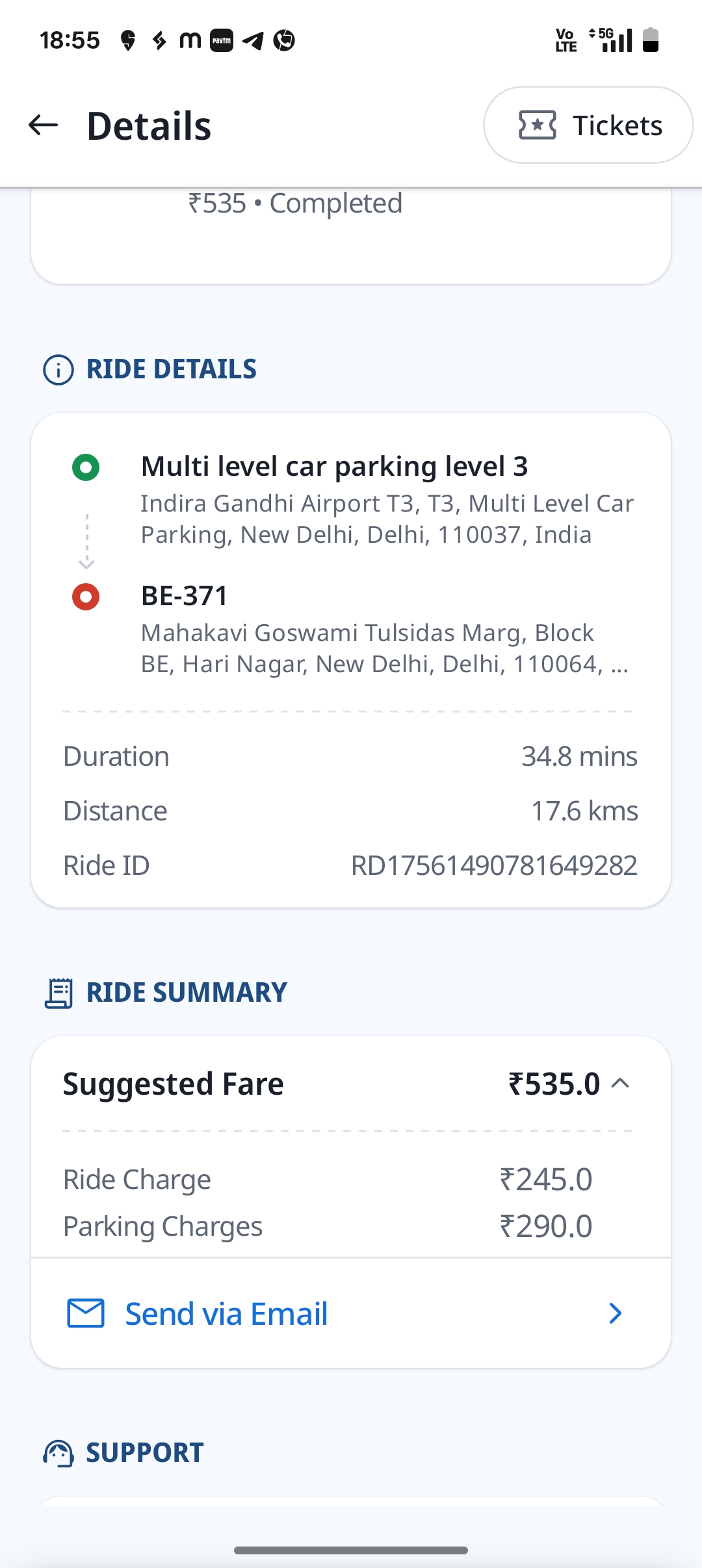Viewport: 702px width, 1568px height.
Task: Tap the green pickup location marker
Action: coord(86,467)
